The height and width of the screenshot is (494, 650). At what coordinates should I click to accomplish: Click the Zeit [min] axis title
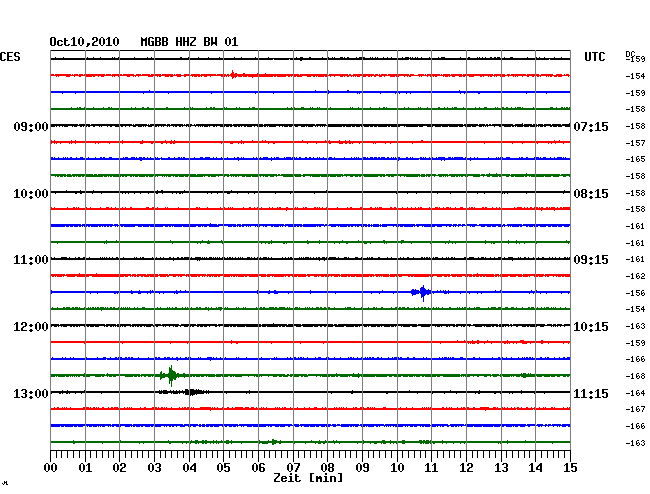tap(308, 478)
